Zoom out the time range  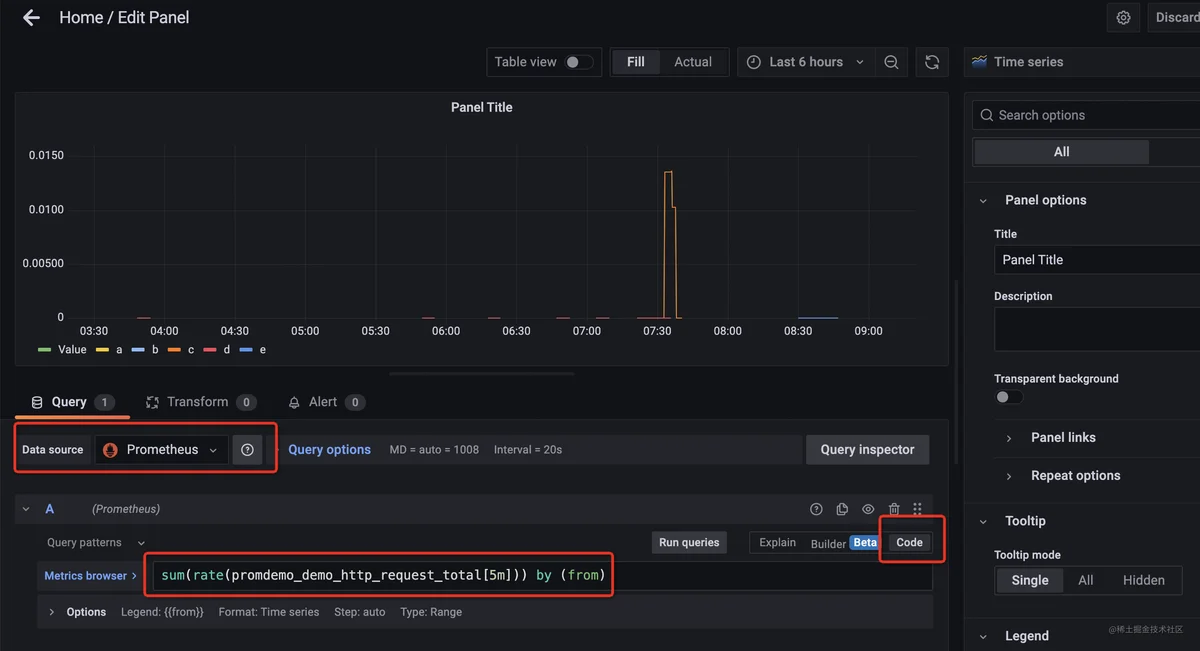coord(891,62)
